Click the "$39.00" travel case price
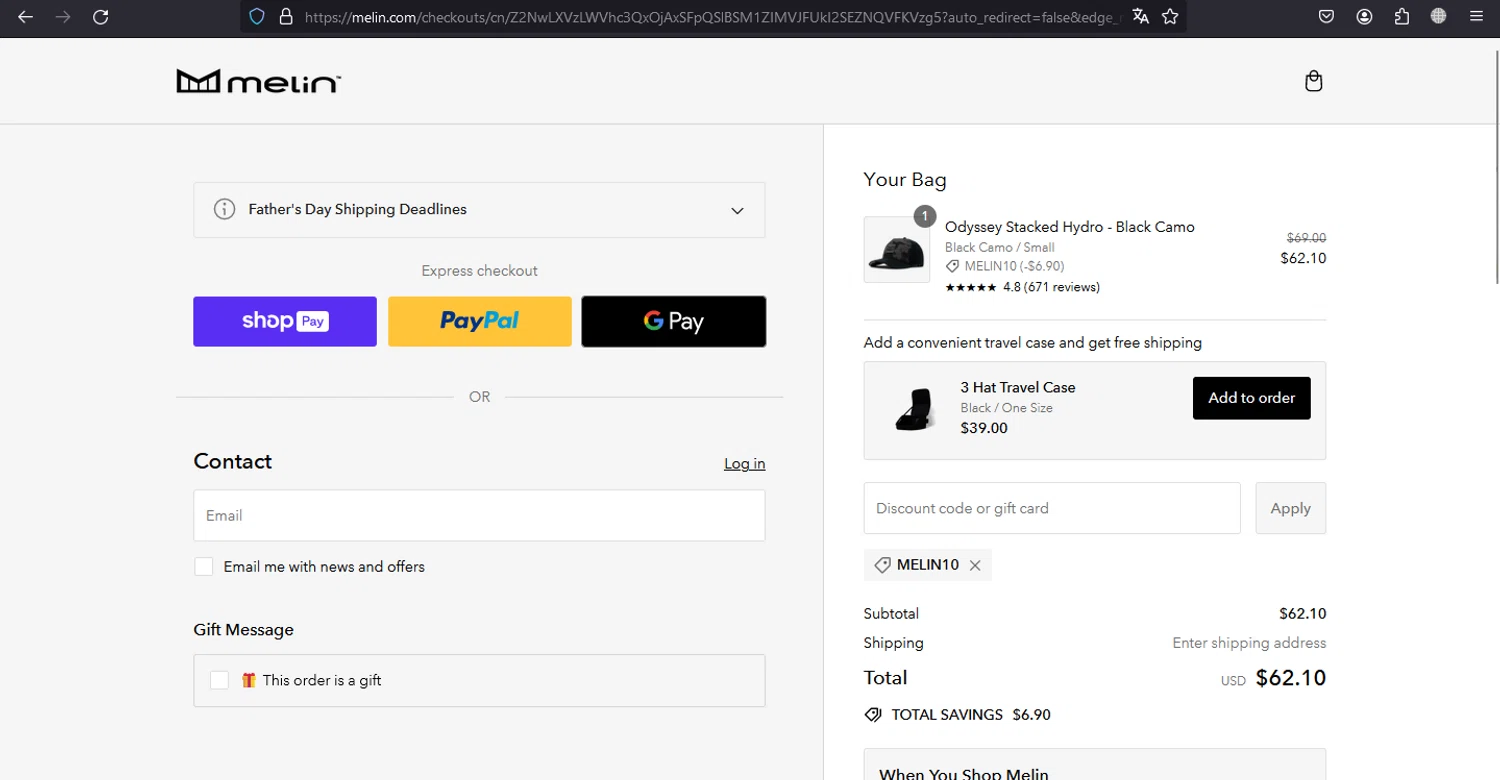1500x780 pixels. tap(984, 428)
